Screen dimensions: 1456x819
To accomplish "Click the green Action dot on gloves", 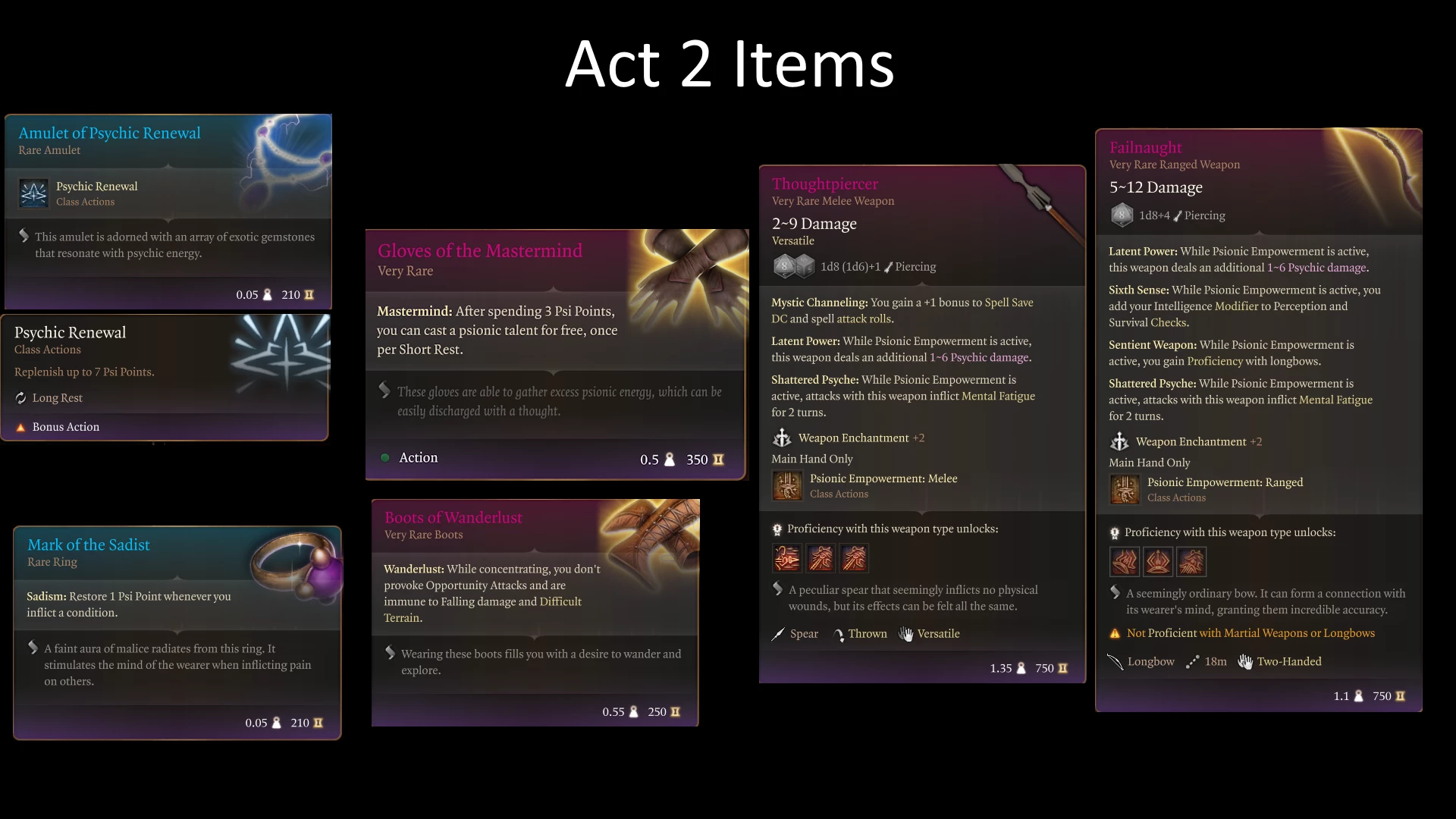I will click(x=385, y=457).
